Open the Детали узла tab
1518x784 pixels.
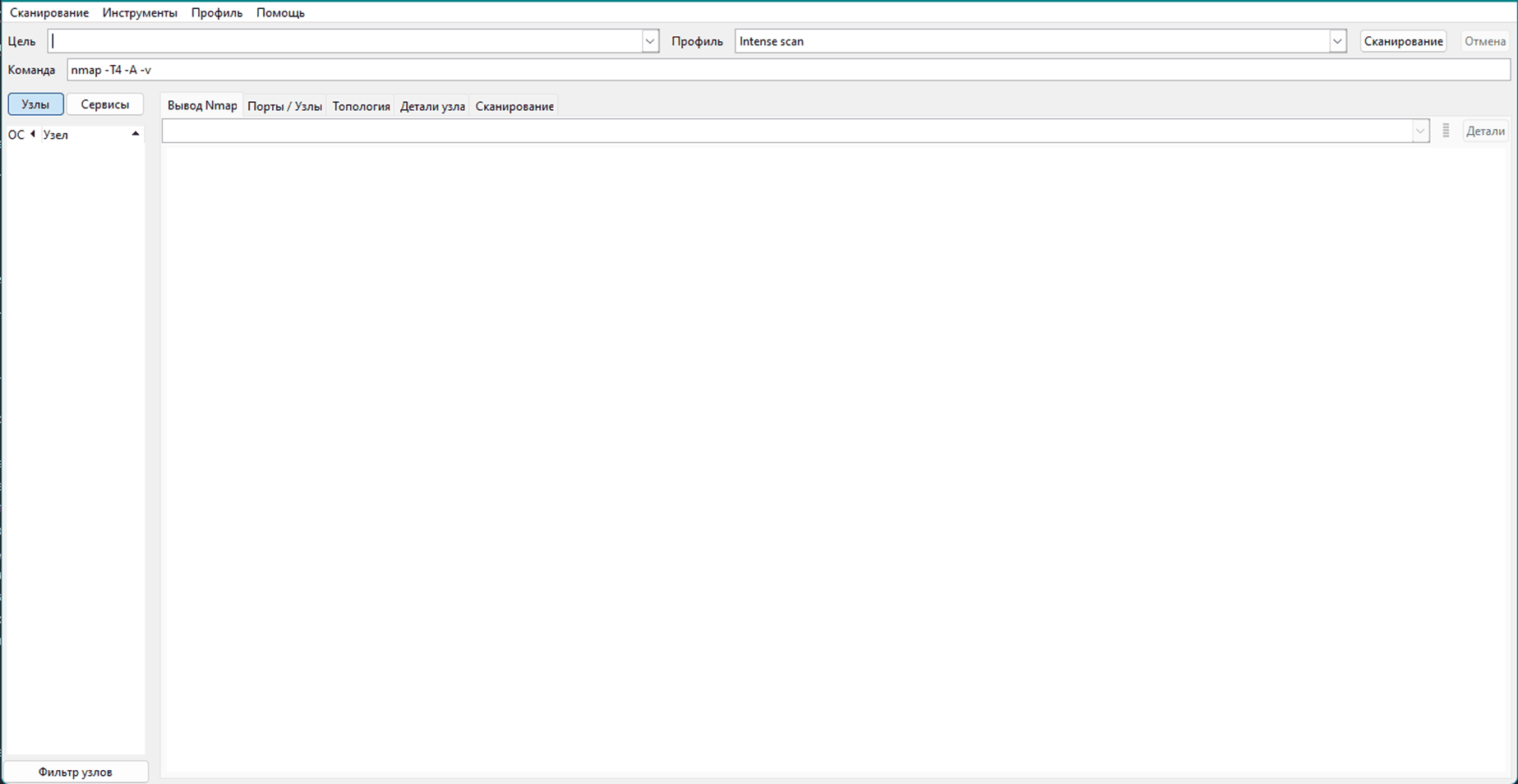(432, 106)
